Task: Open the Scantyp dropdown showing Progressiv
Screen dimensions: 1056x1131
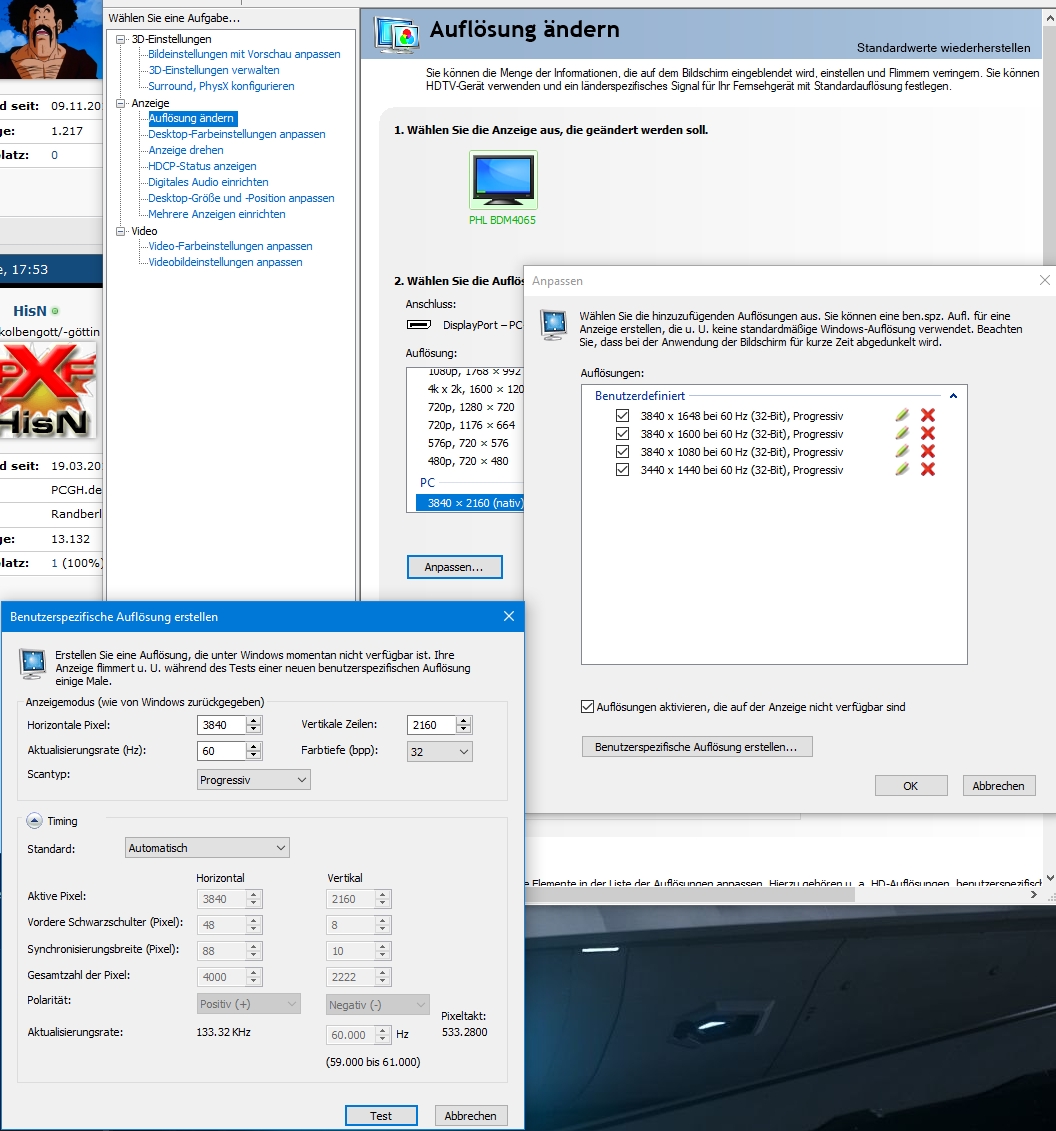Action: point(253,779)
